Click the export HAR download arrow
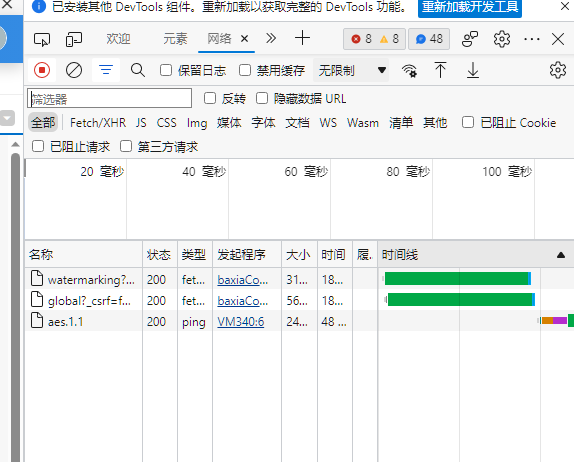Screen dimensions: 574x462 [473, 70]
